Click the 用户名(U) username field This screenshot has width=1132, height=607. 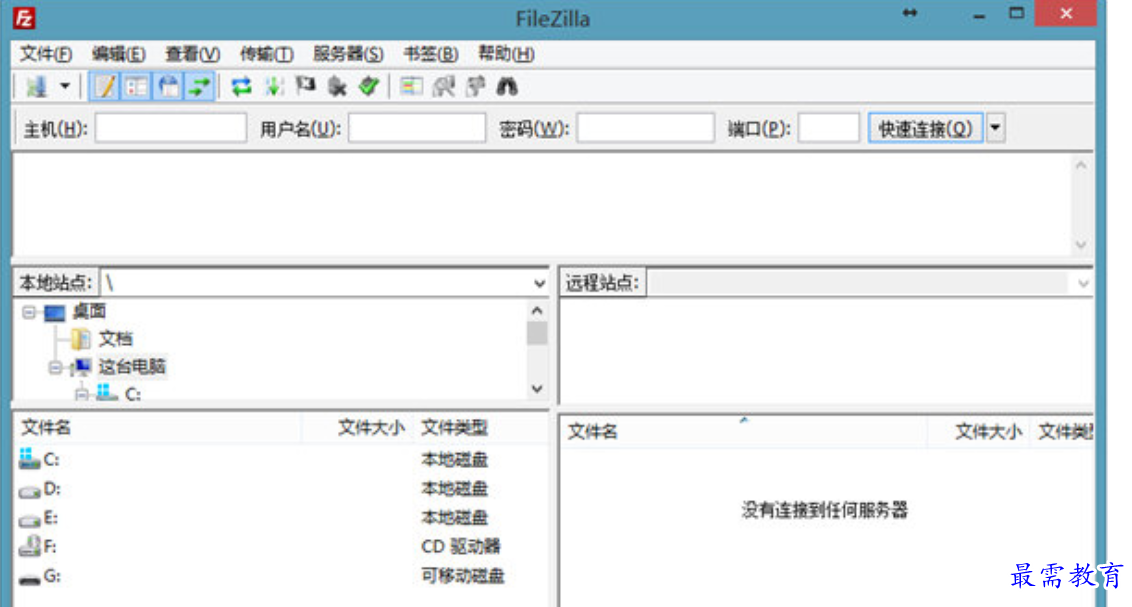tap(417, 128)
